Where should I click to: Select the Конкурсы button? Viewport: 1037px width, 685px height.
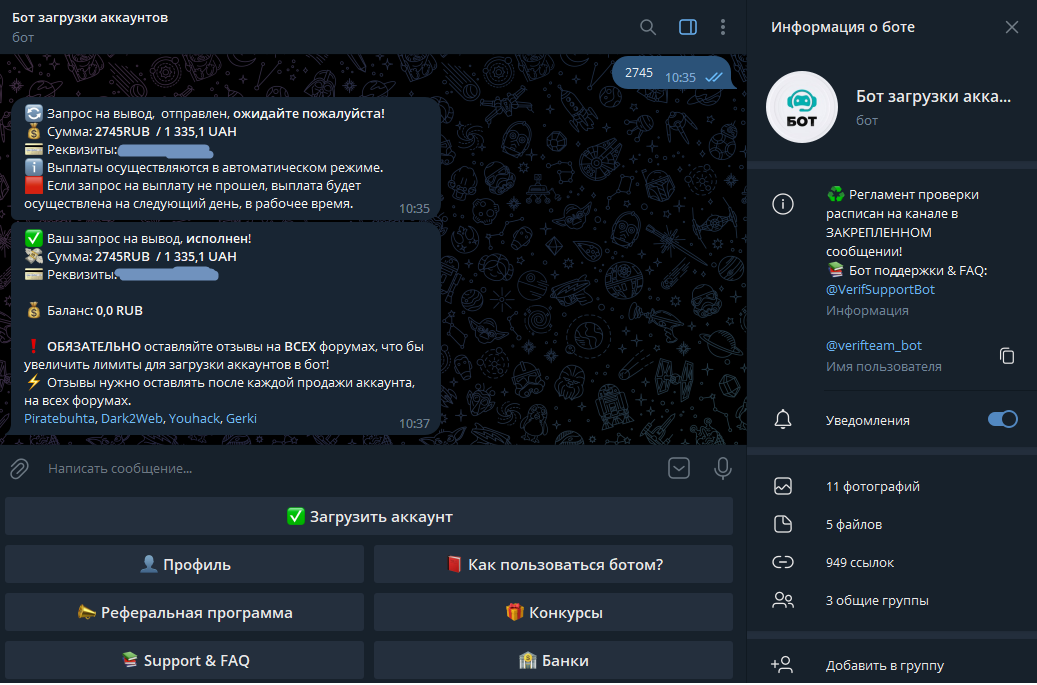pos(553,613)
